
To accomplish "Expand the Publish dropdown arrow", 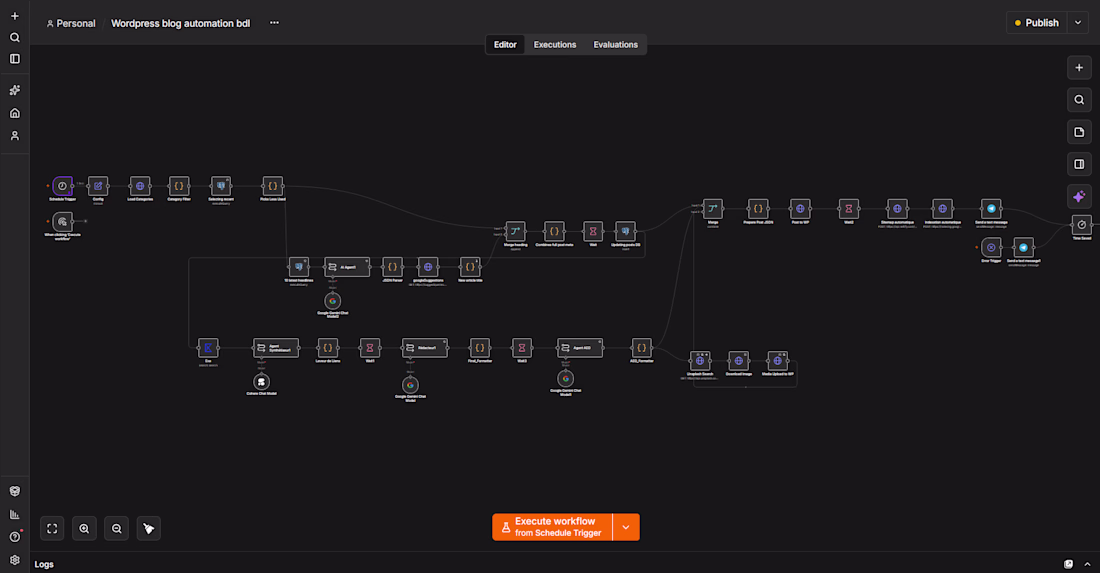I will coord(1078,23).
